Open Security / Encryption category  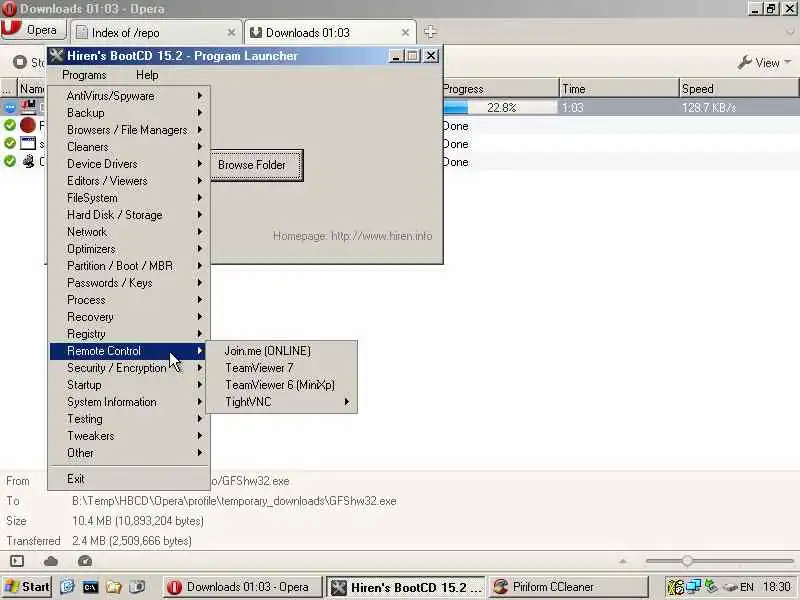click(130, 368)
